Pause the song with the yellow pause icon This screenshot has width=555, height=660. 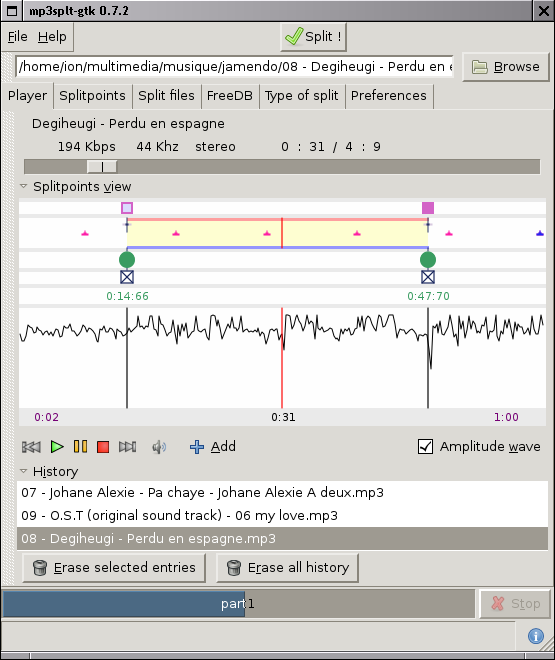click(x=80, y=447)
